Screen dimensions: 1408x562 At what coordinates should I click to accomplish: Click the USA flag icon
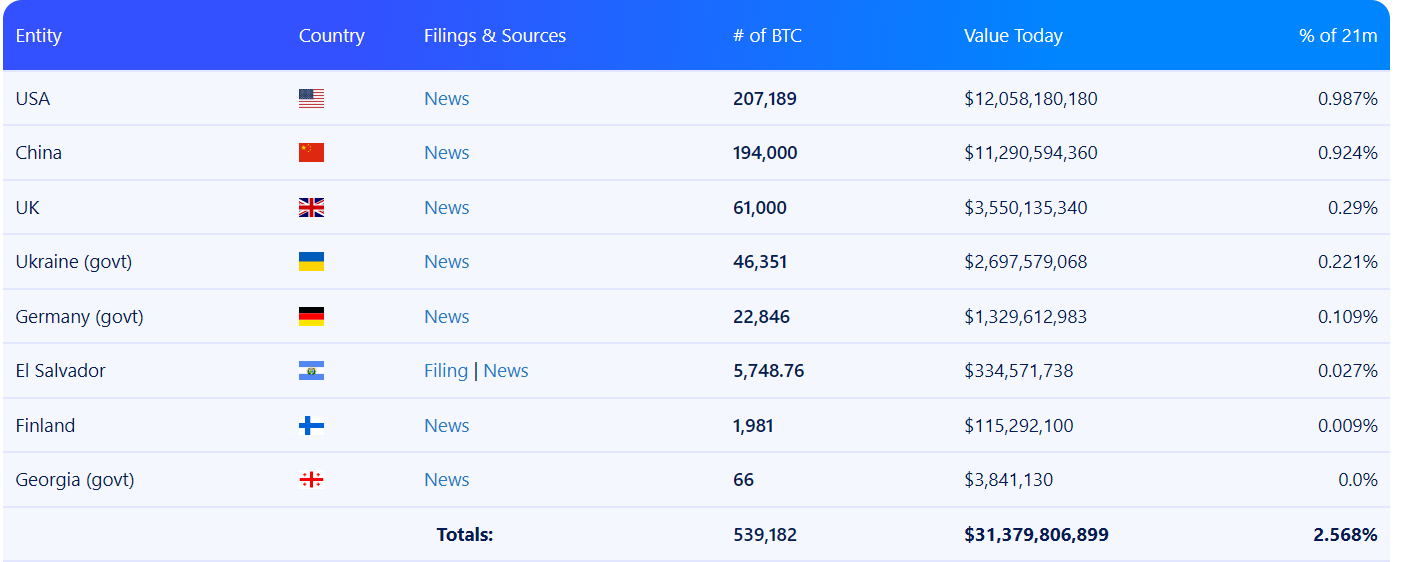[x=311, y=99]
